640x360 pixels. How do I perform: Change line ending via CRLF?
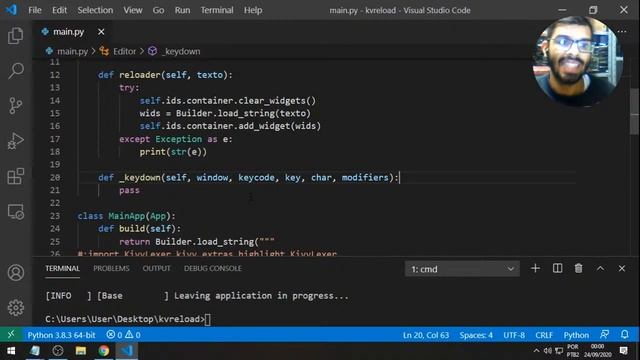click(x=544, y=335)
